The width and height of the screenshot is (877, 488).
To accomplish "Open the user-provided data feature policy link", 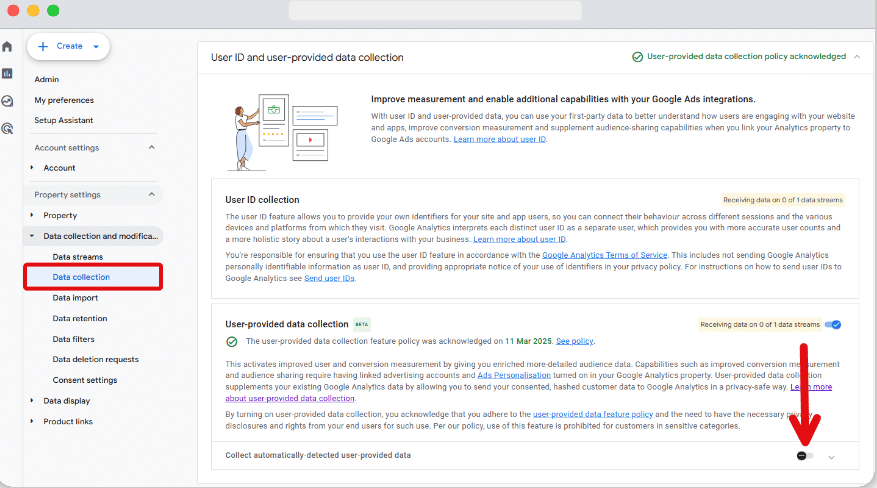I will pyautogui.click(x=593, y=414).
